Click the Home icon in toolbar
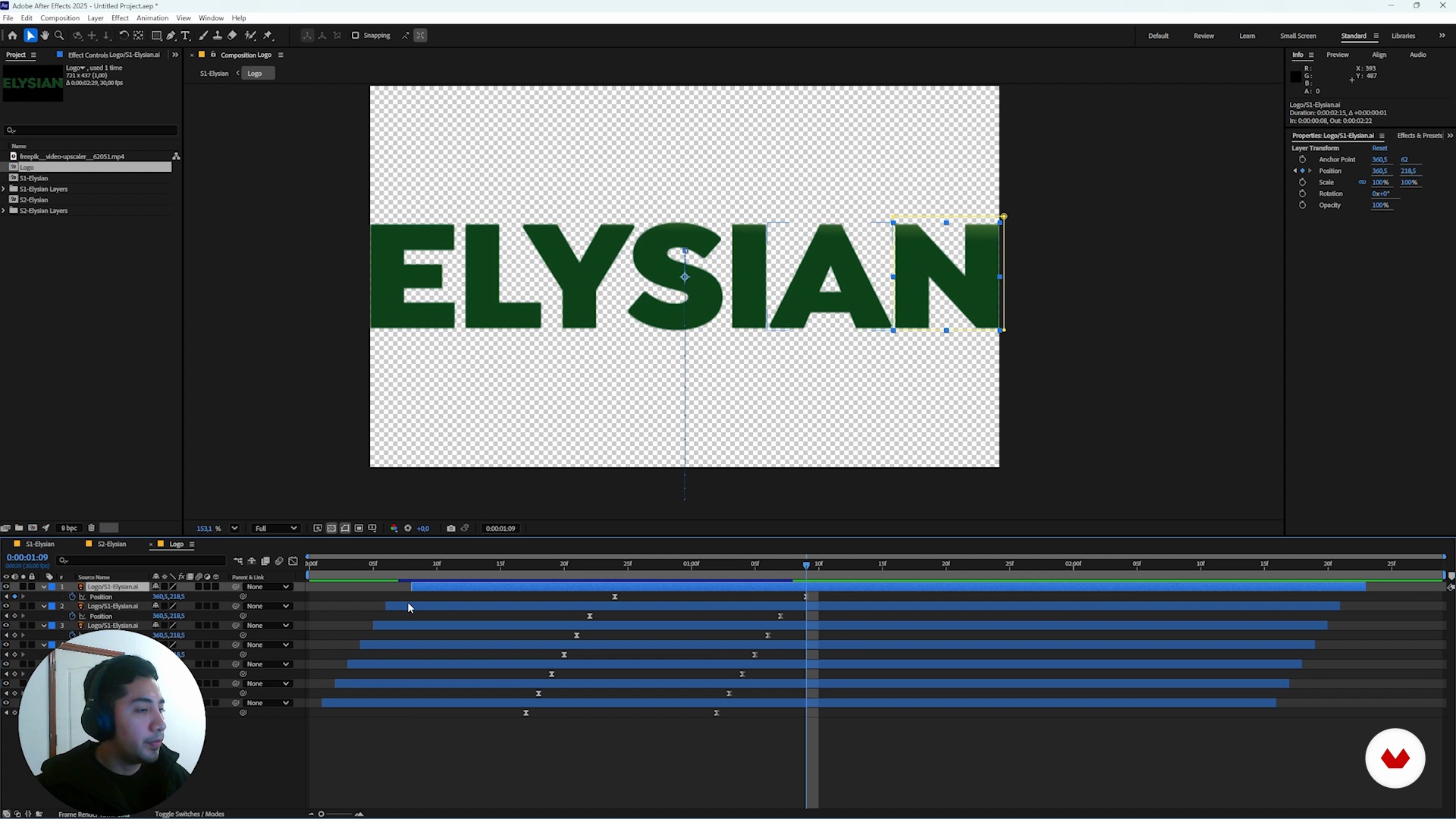Viewport: 1456px width, 819px height. pyautogui.click(x=12, y=36)
